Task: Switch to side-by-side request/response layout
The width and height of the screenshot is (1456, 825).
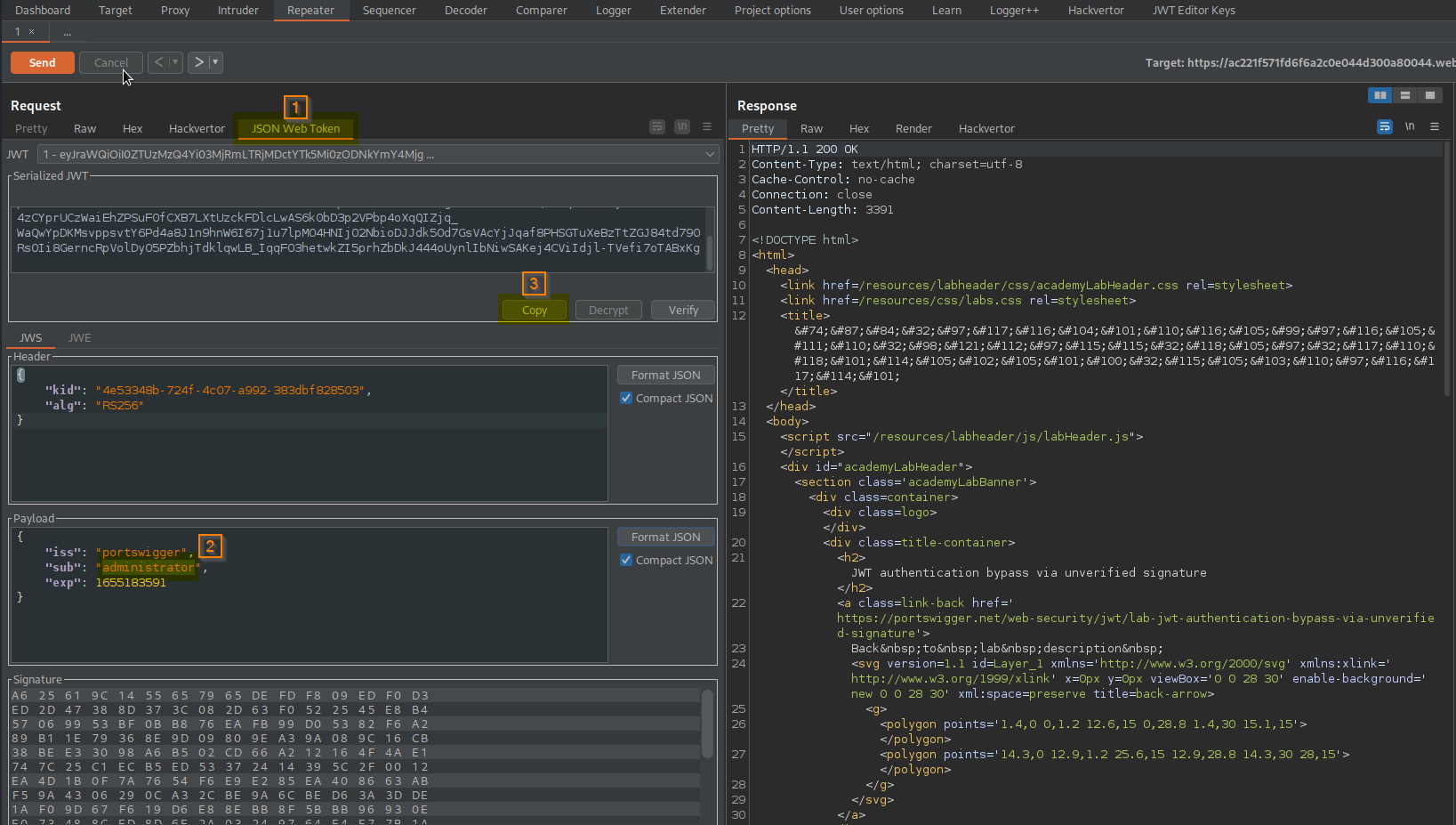Action: [1380, 95]
